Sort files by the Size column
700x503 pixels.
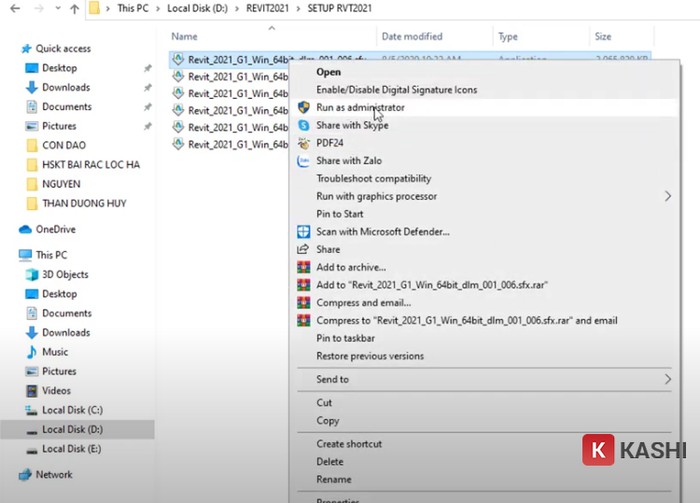(x=603, y=37)
